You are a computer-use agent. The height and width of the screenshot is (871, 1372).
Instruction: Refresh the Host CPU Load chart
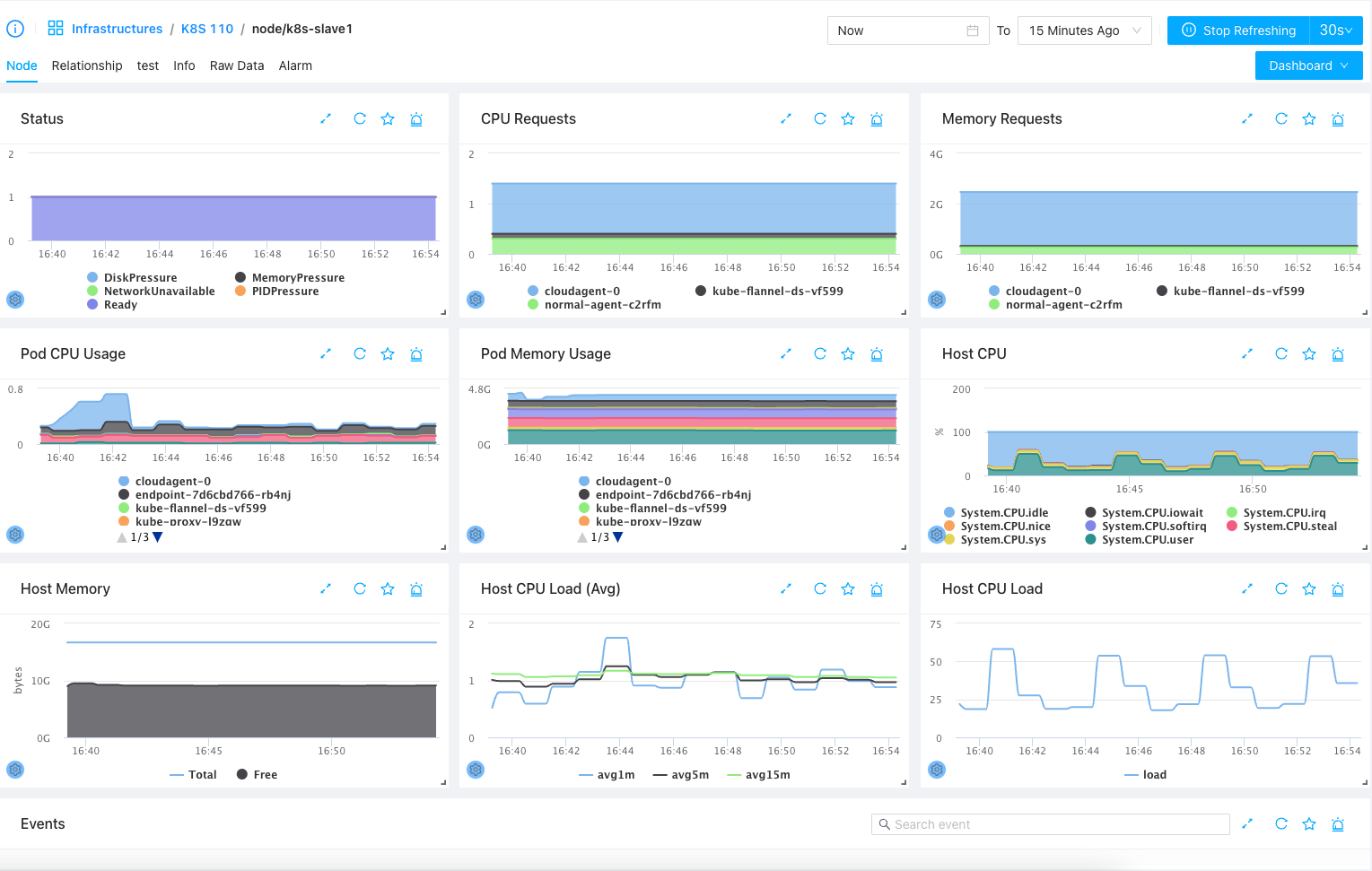pos(1280,589)
